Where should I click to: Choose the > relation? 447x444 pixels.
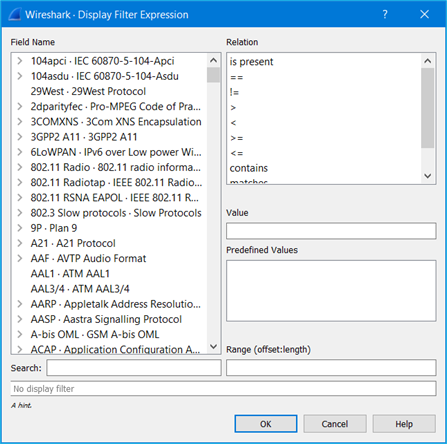(233, 107)
